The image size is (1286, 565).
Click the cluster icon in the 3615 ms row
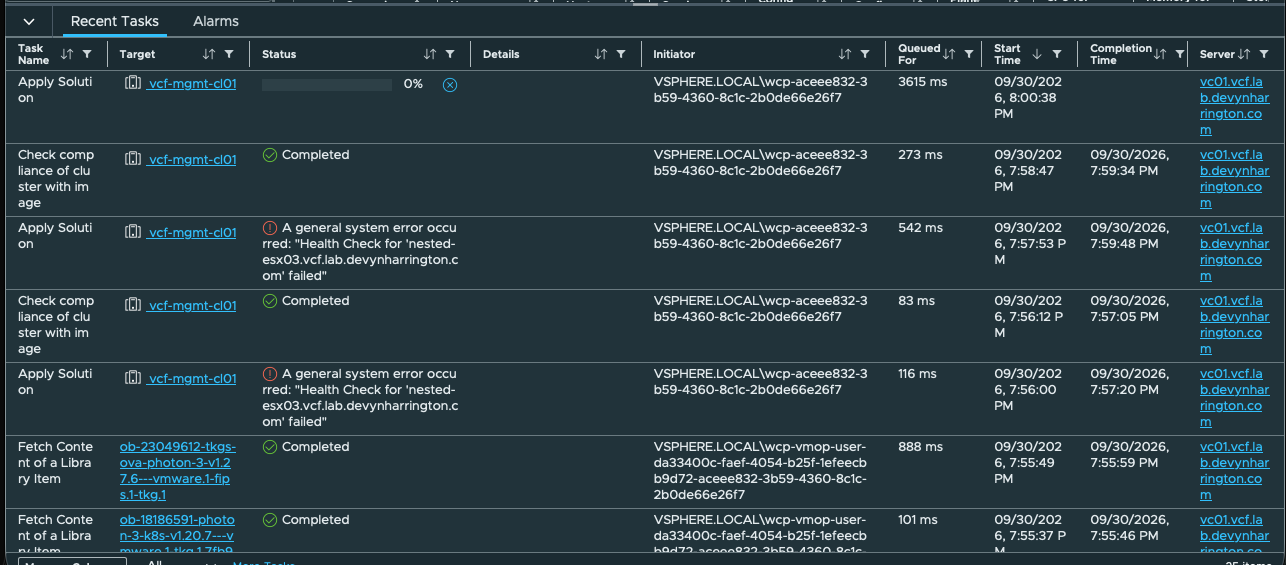[133, 84]
